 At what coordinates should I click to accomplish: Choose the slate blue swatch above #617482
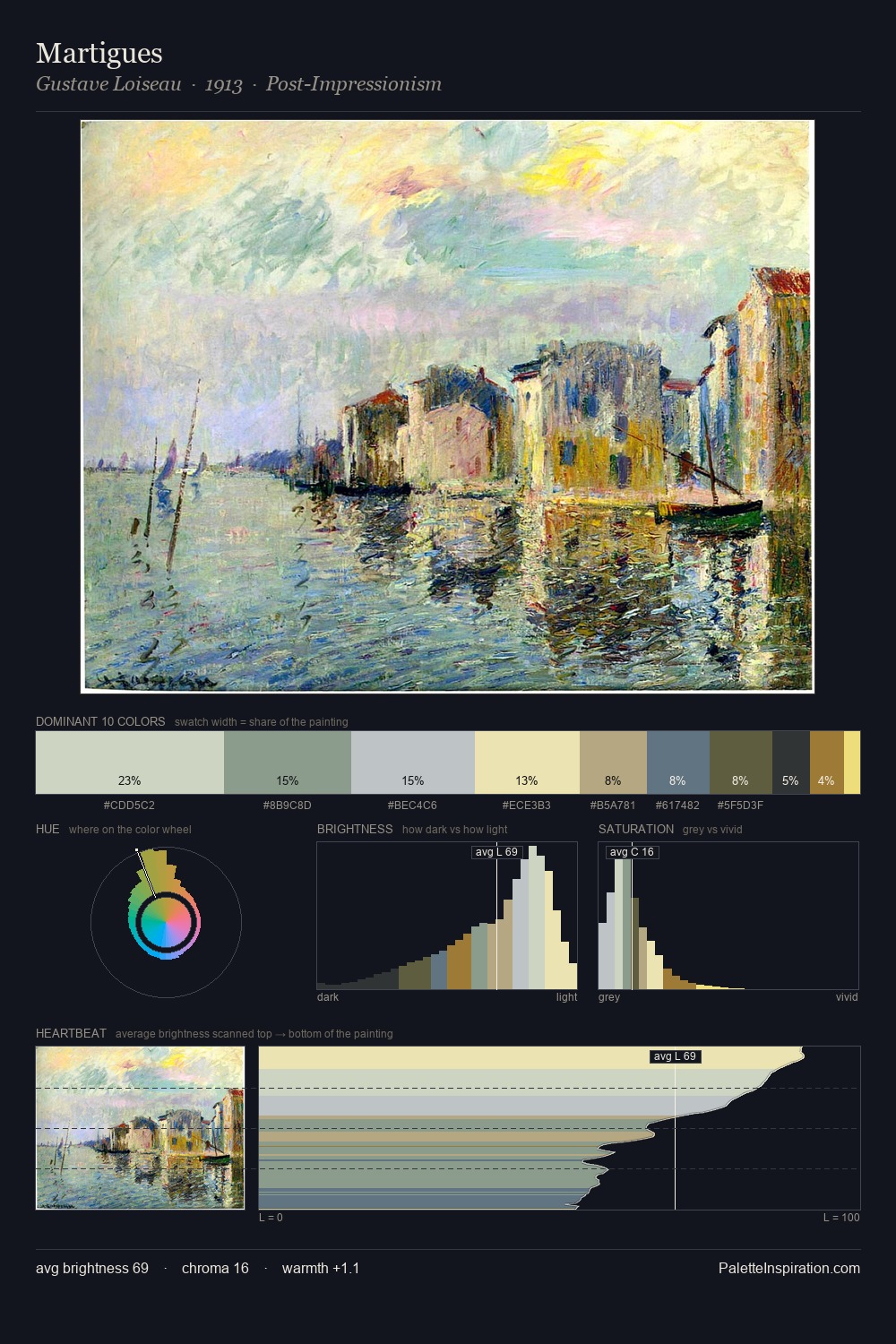(x=678, y=762)
